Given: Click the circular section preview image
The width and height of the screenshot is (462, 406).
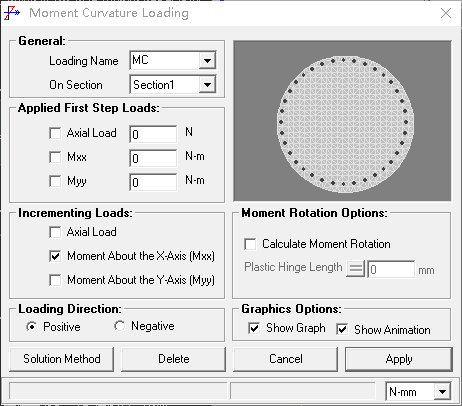Looking at the screenshot, I should 342,121.
